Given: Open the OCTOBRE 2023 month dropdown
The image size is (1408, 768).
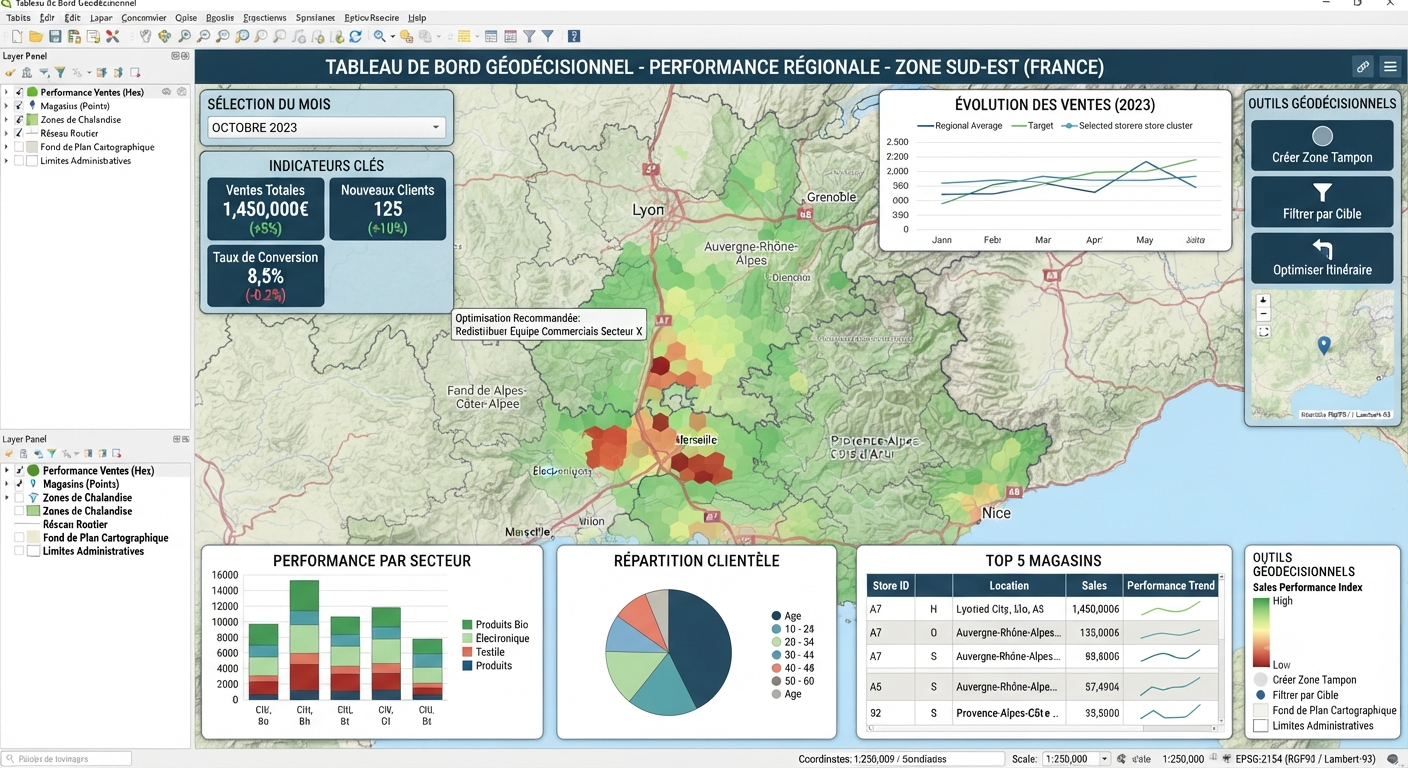Looking at the screenshot, I should coord(327,127).
